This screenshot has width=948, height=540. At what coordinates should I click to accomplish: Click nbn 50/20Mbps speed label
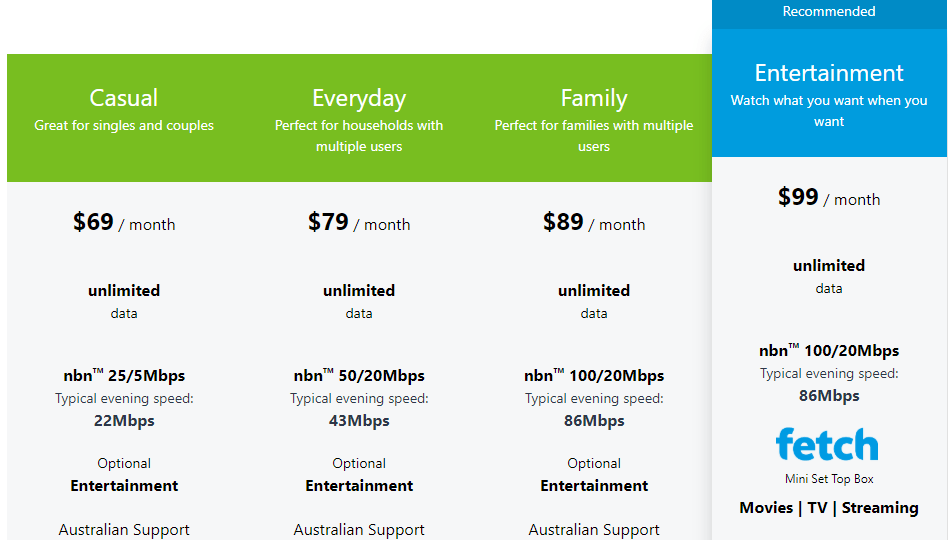click(359, 376)
